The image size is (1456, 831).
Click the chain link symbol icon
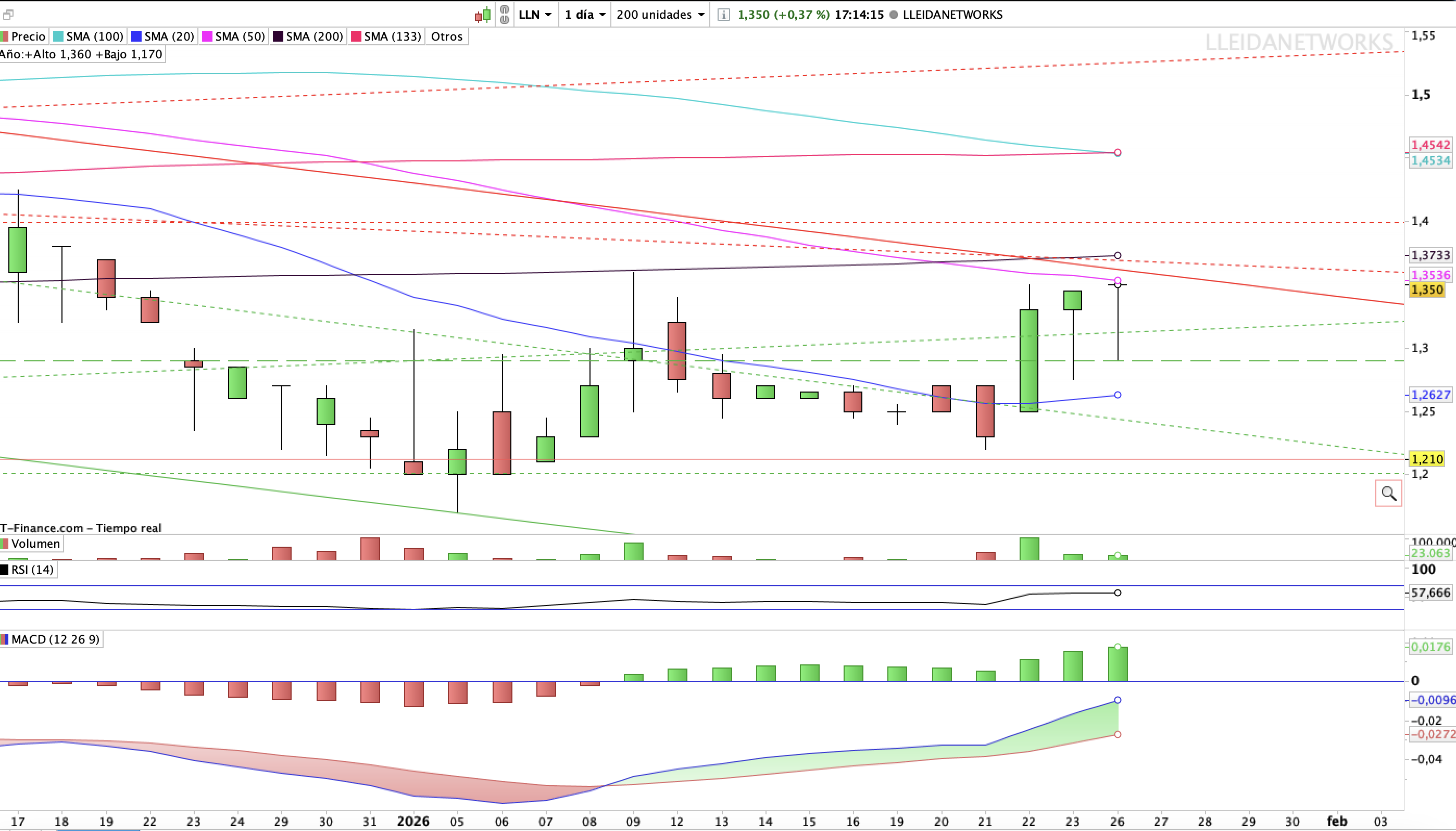click(x=505, y=14)
